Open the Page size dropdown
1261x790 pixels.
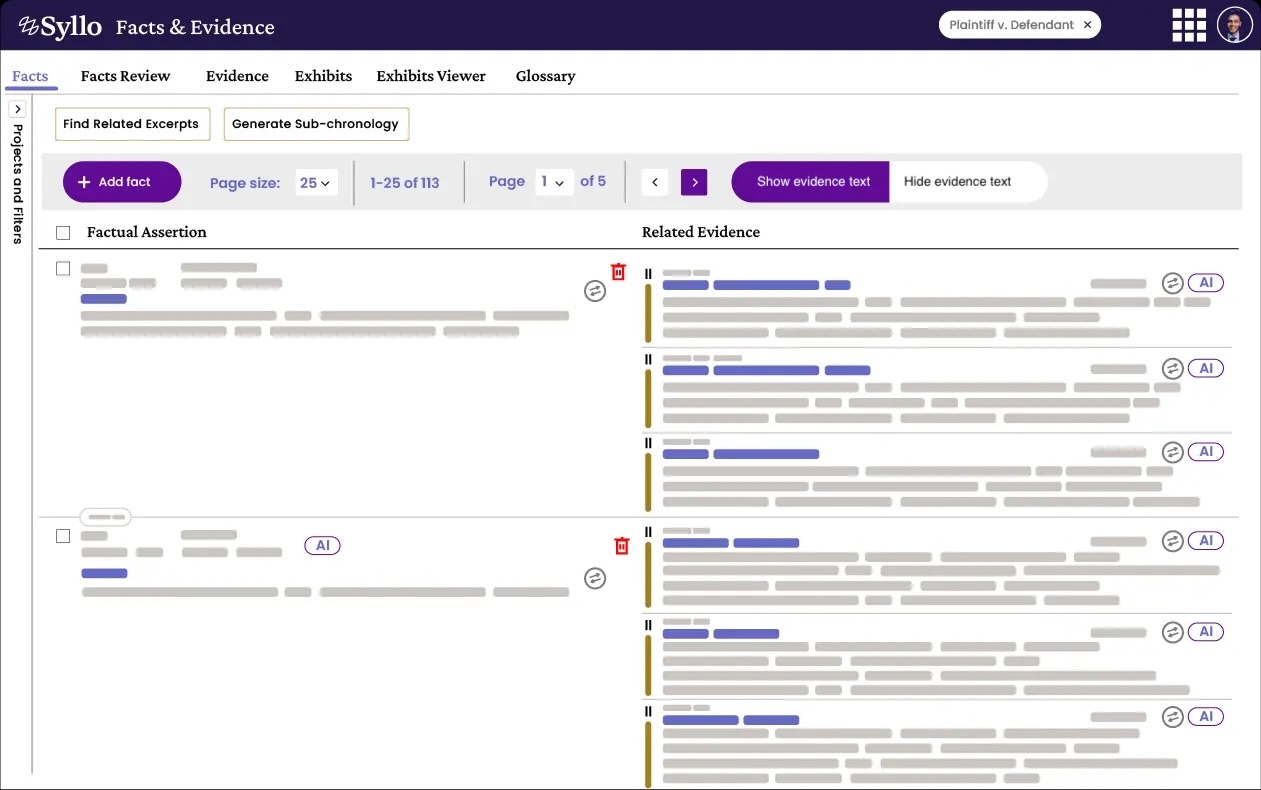coord(316,183)
